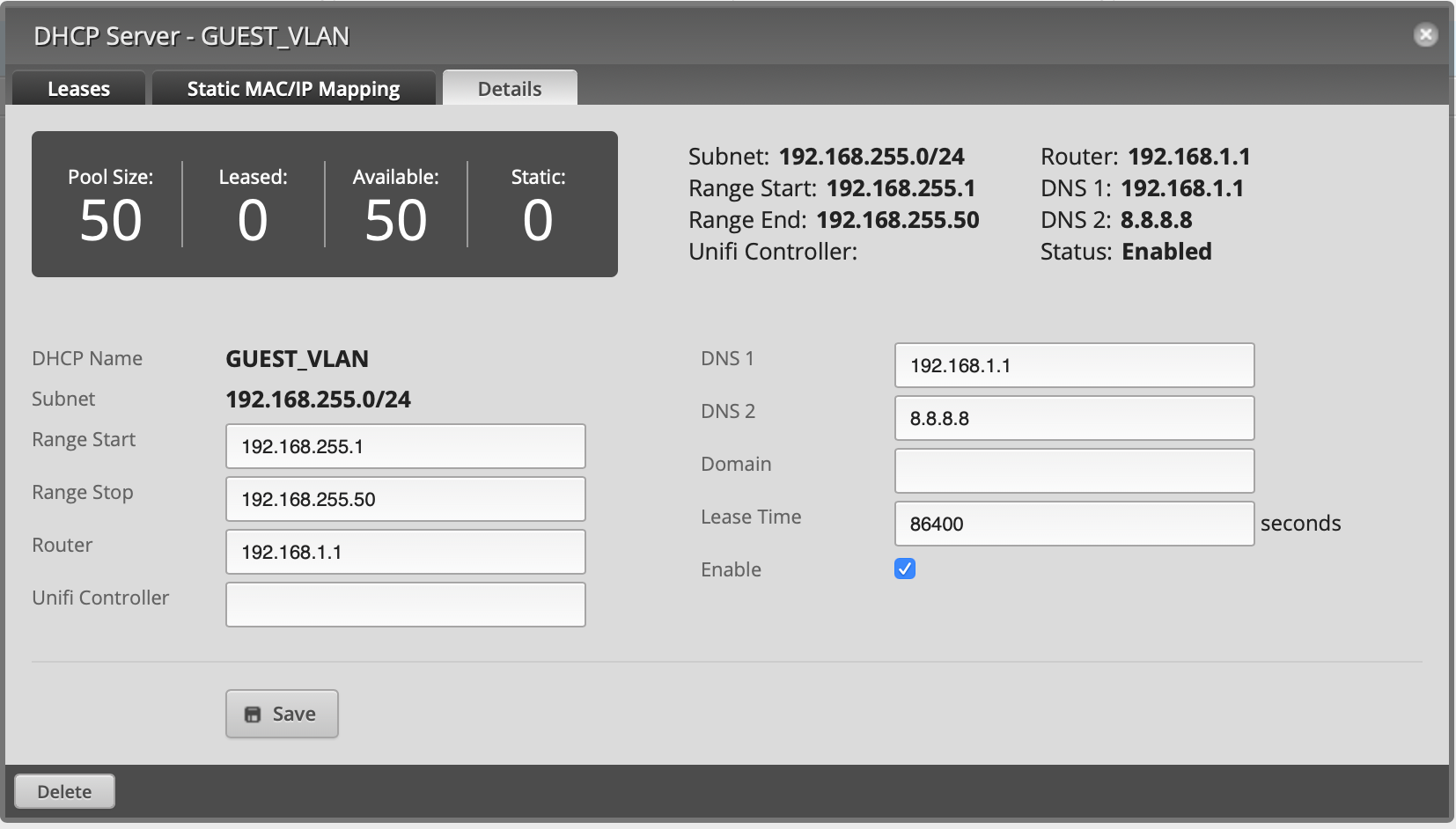Image resolution: width=1456 pixels, height=829 pixels.
Task: Select the Available count statistic
Action: [395, 207]
